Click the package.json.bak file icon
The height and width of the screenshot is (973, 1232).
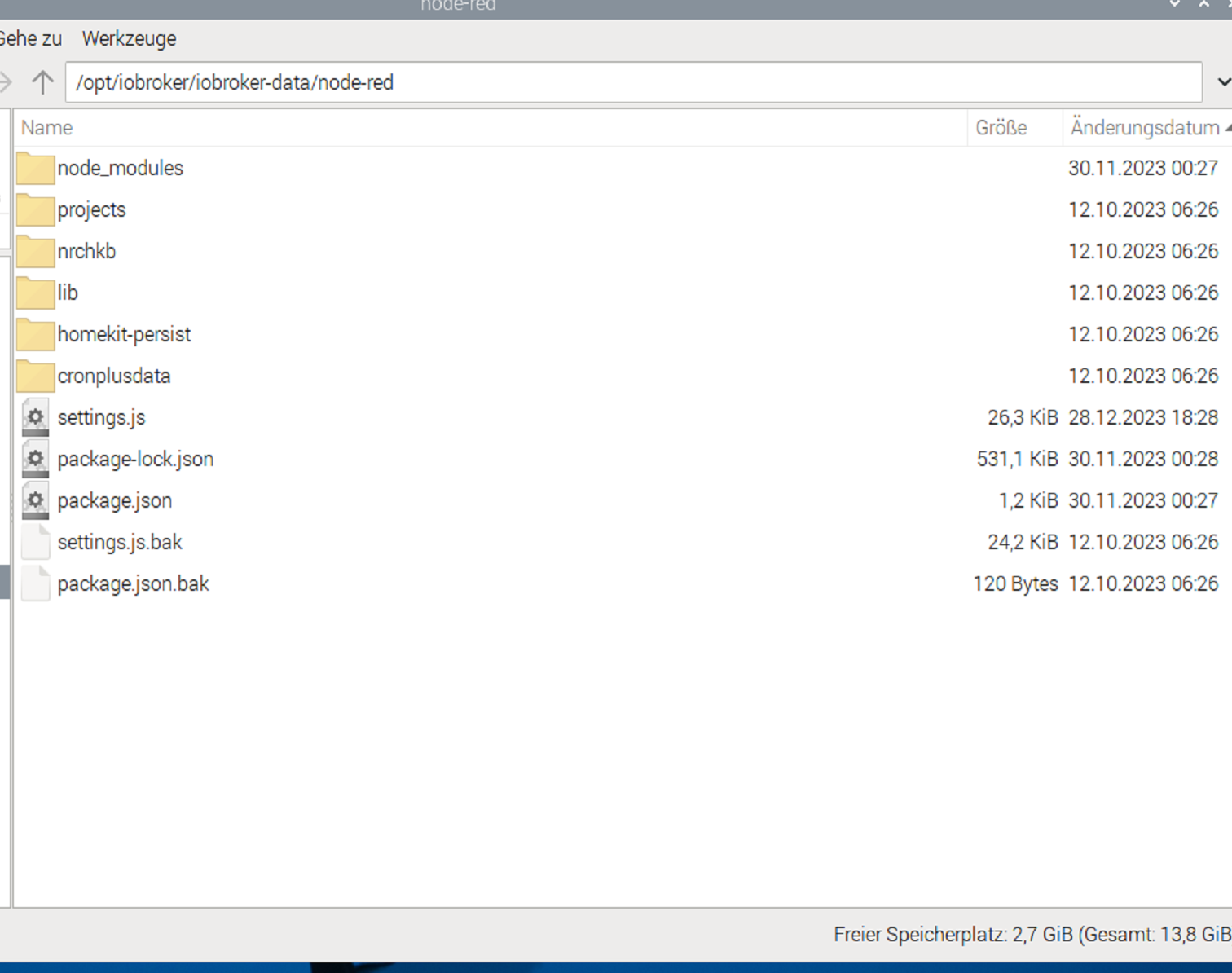[x=35, y=583]
